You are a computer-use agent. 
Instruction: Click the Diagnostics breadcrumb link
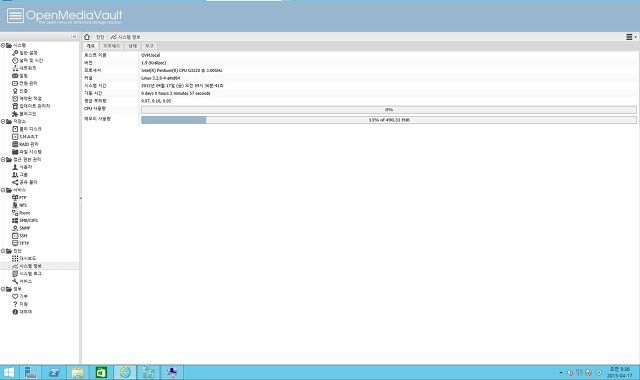tap(100, 37)
